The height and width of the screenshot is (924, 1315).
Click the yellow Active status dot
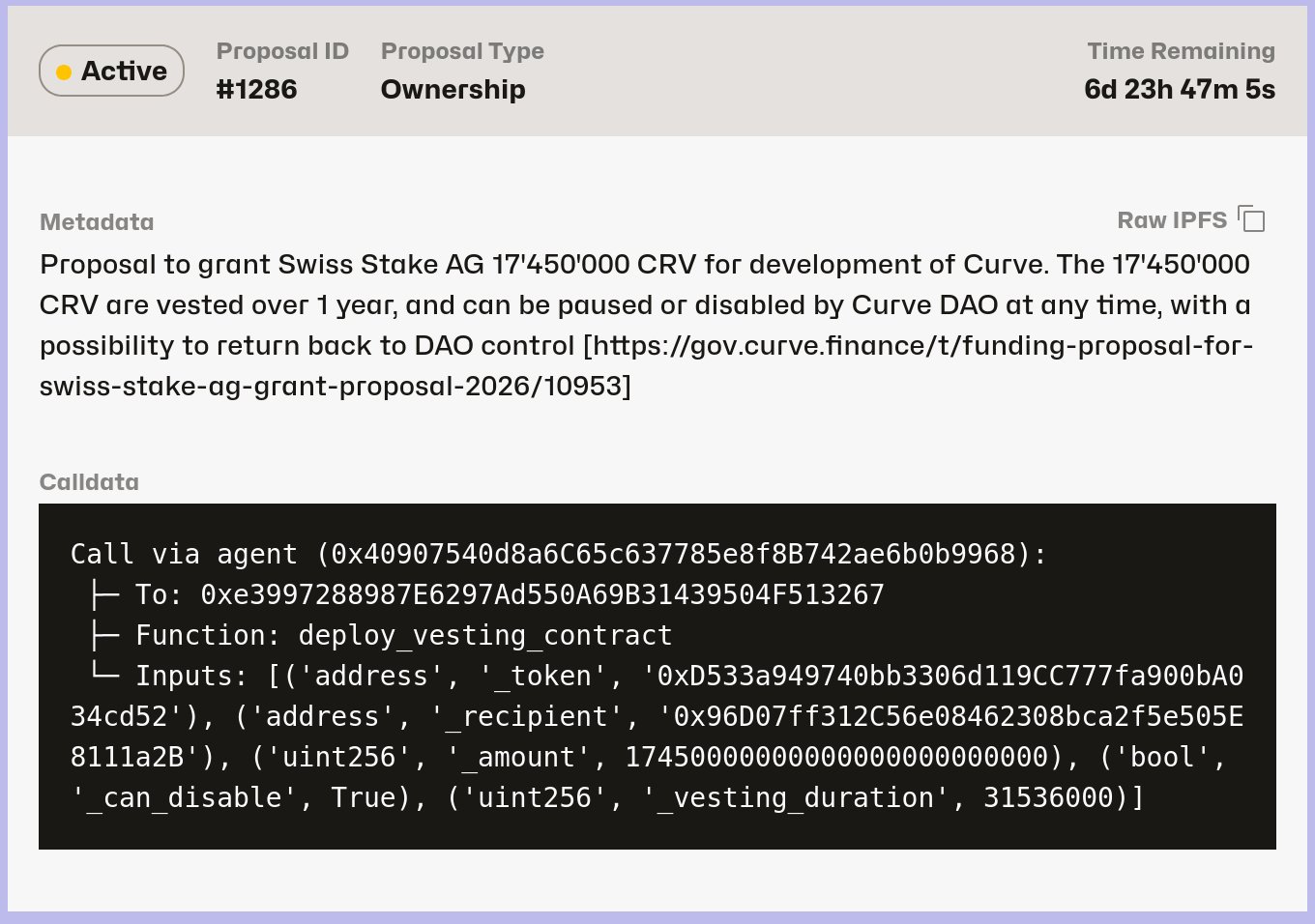(x=65, y=71)
